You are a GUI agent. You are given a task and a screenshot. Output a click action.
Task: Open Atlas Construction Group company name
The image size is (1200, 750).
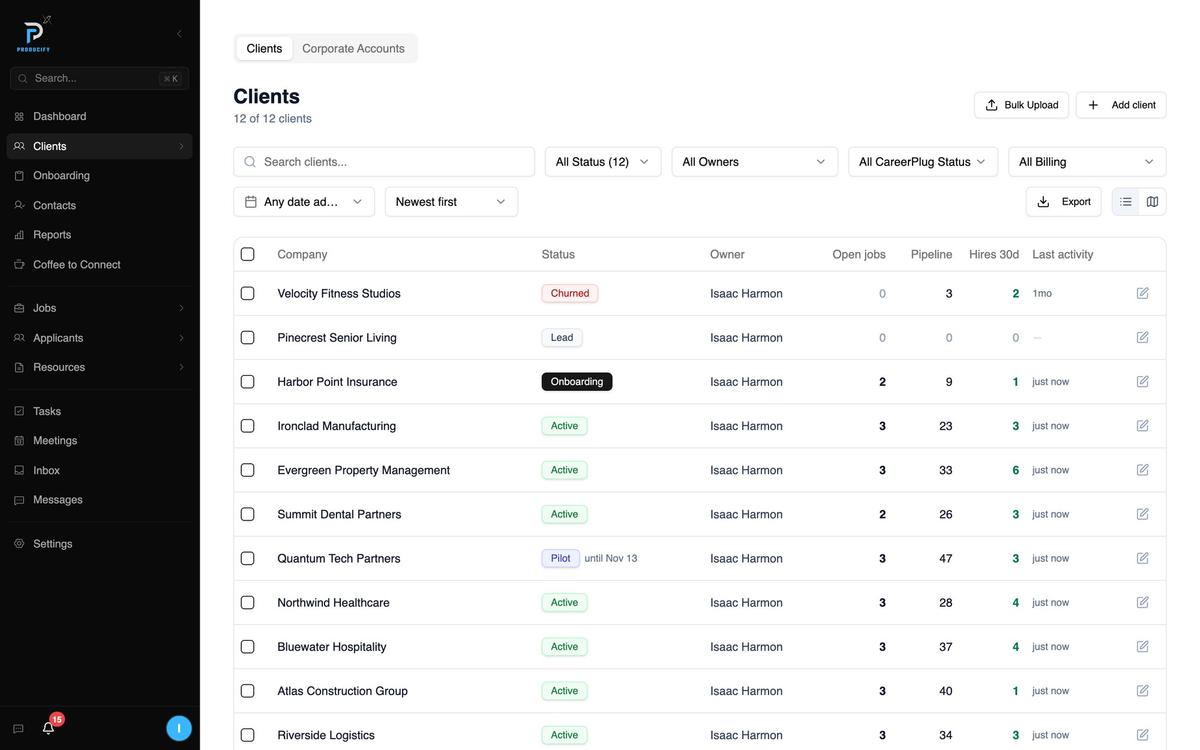(x=342, y=691)
